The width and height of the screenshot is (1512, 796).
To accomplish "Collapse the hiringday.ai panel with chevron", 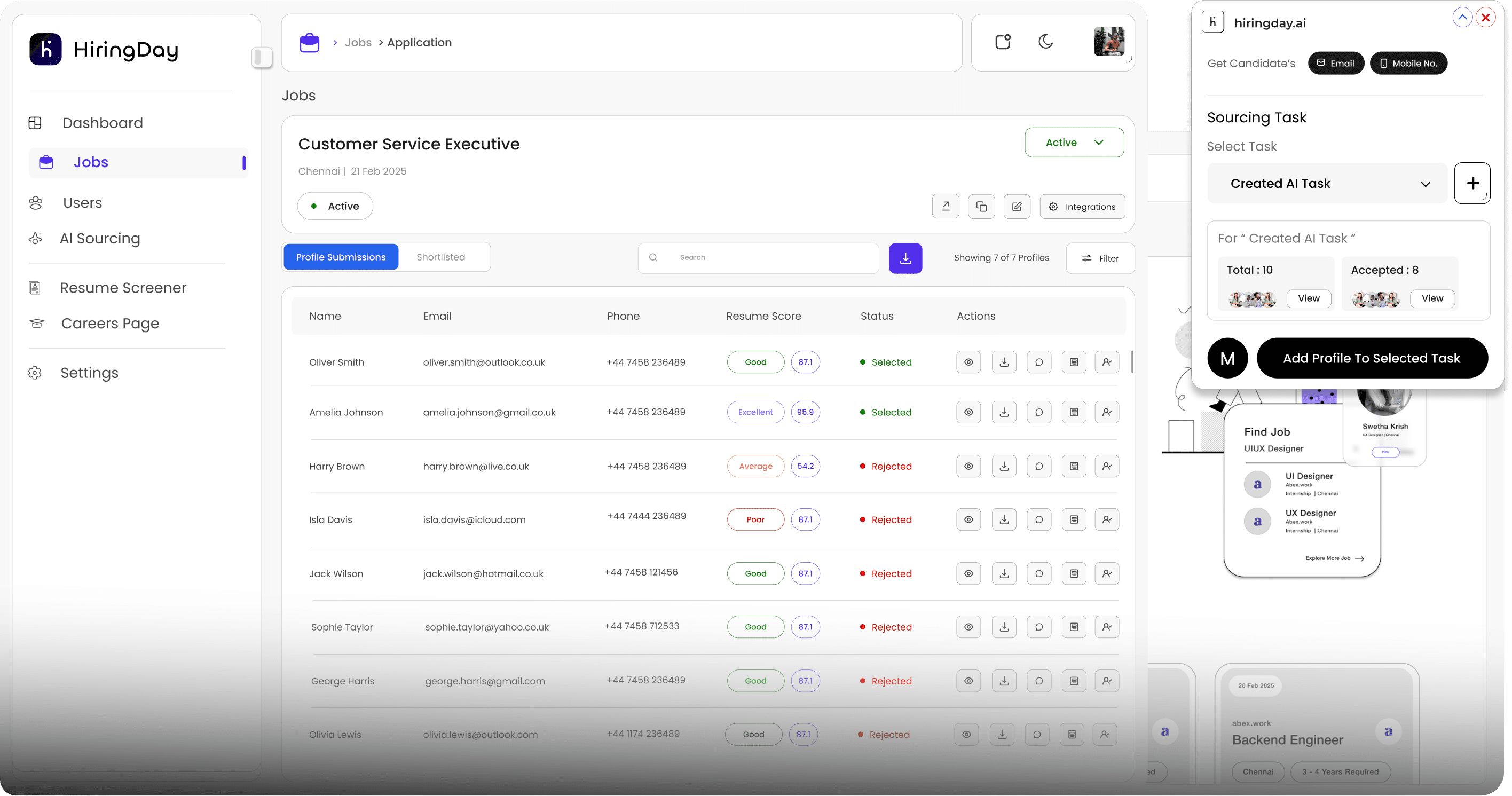I will pos(1462,17).
